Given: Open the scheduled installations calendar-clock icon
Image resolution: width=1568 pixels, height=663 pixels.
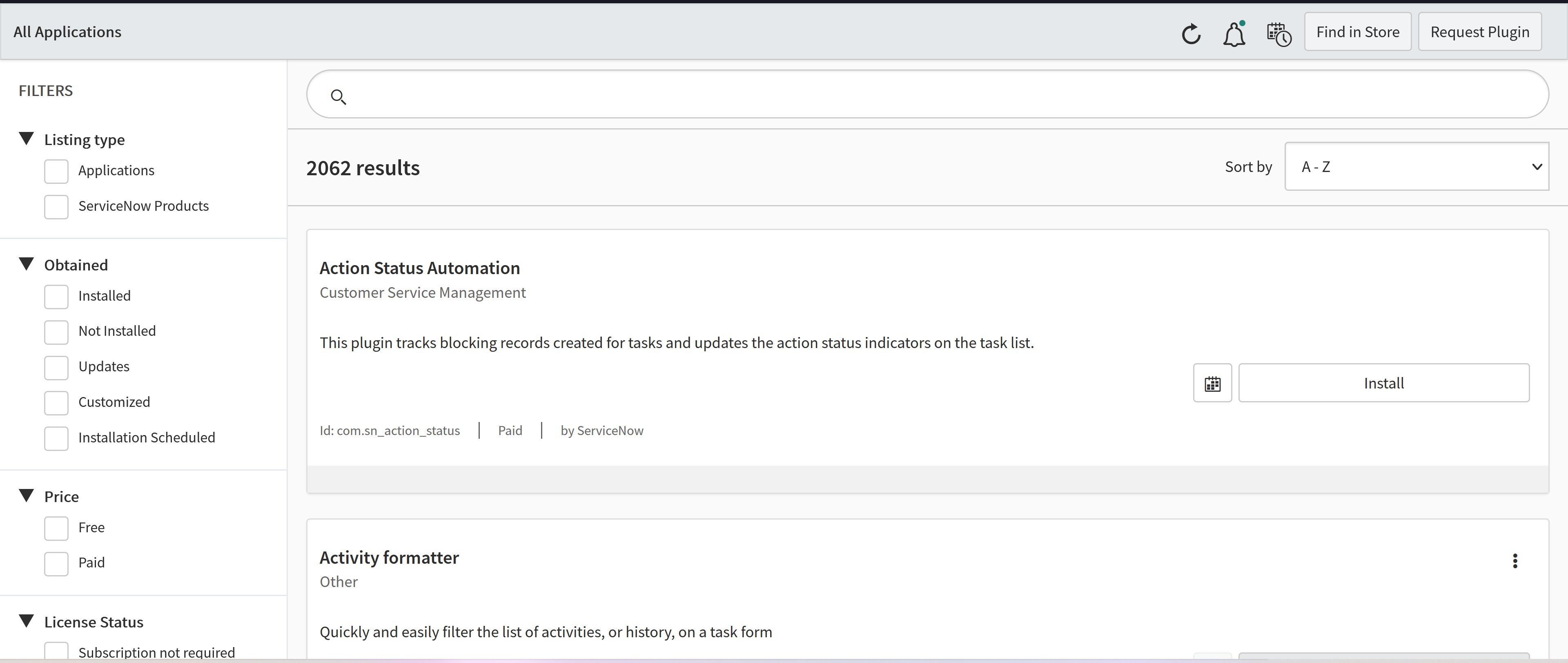Looking at the screenshot, I should tap(1278, 33).
